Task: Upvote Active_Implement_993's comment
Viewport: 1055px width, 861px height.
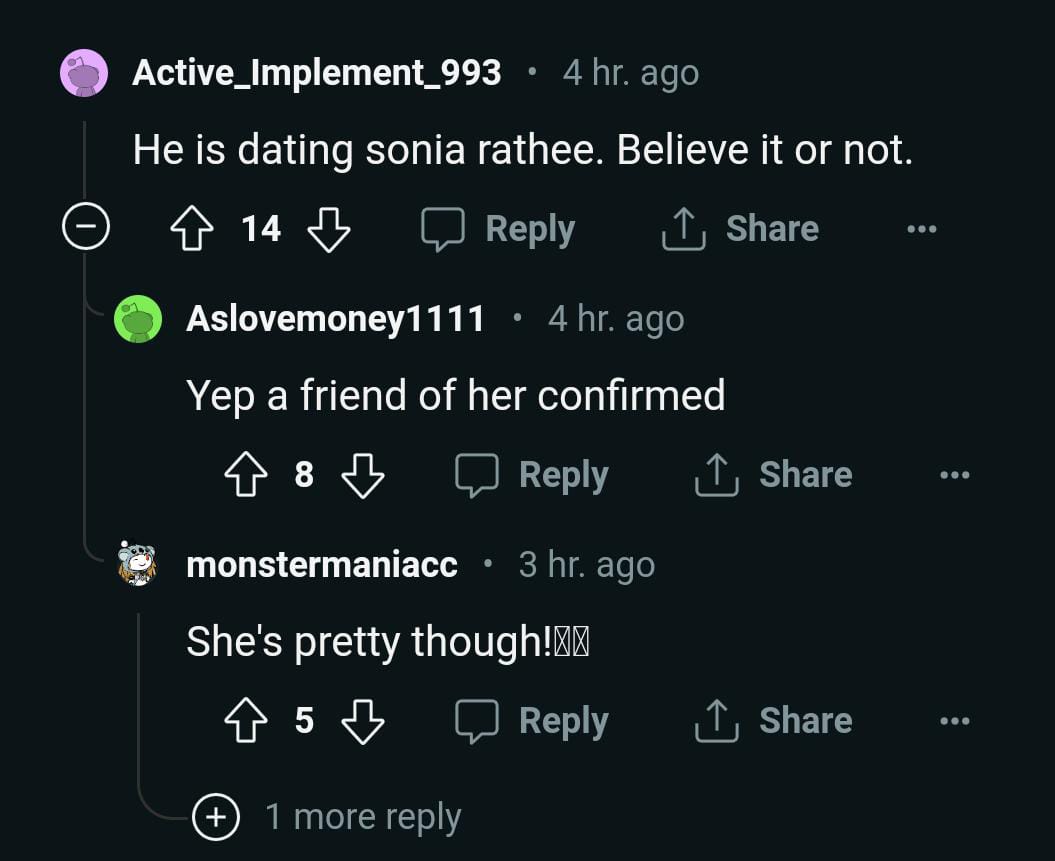Action: 194,228
